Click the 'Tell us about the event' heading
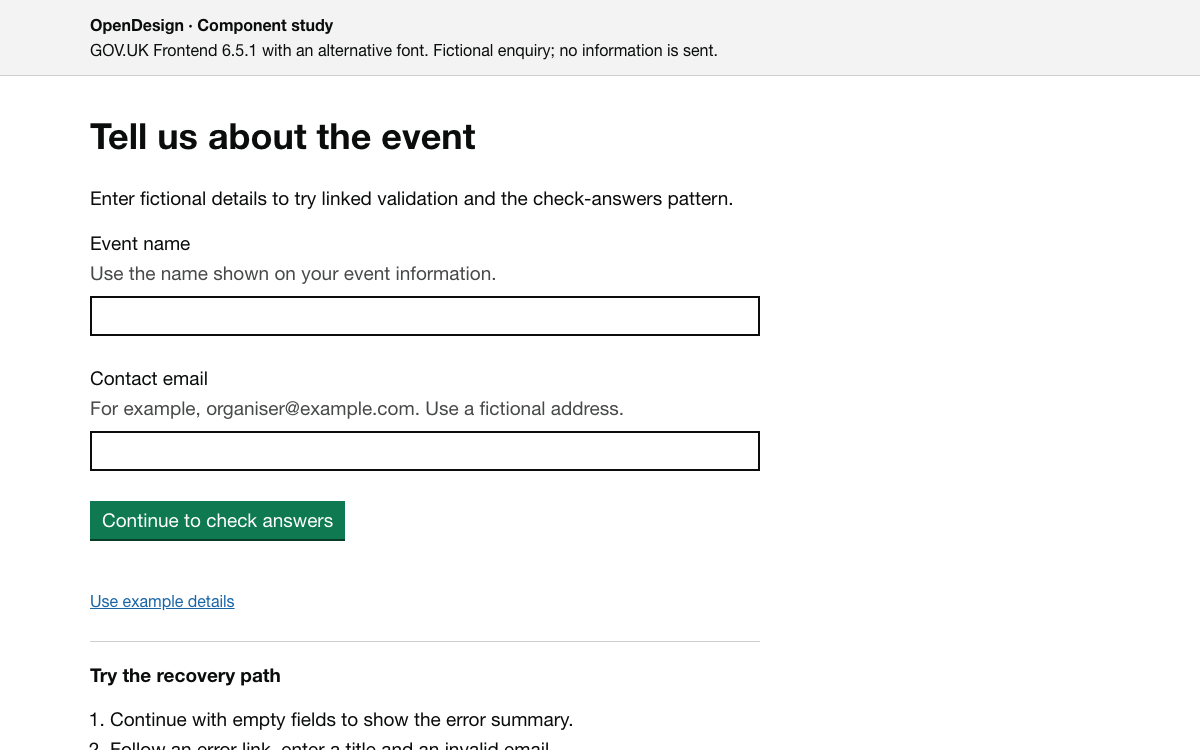This screenshot has width=1200, height=750. coord(283,137)
